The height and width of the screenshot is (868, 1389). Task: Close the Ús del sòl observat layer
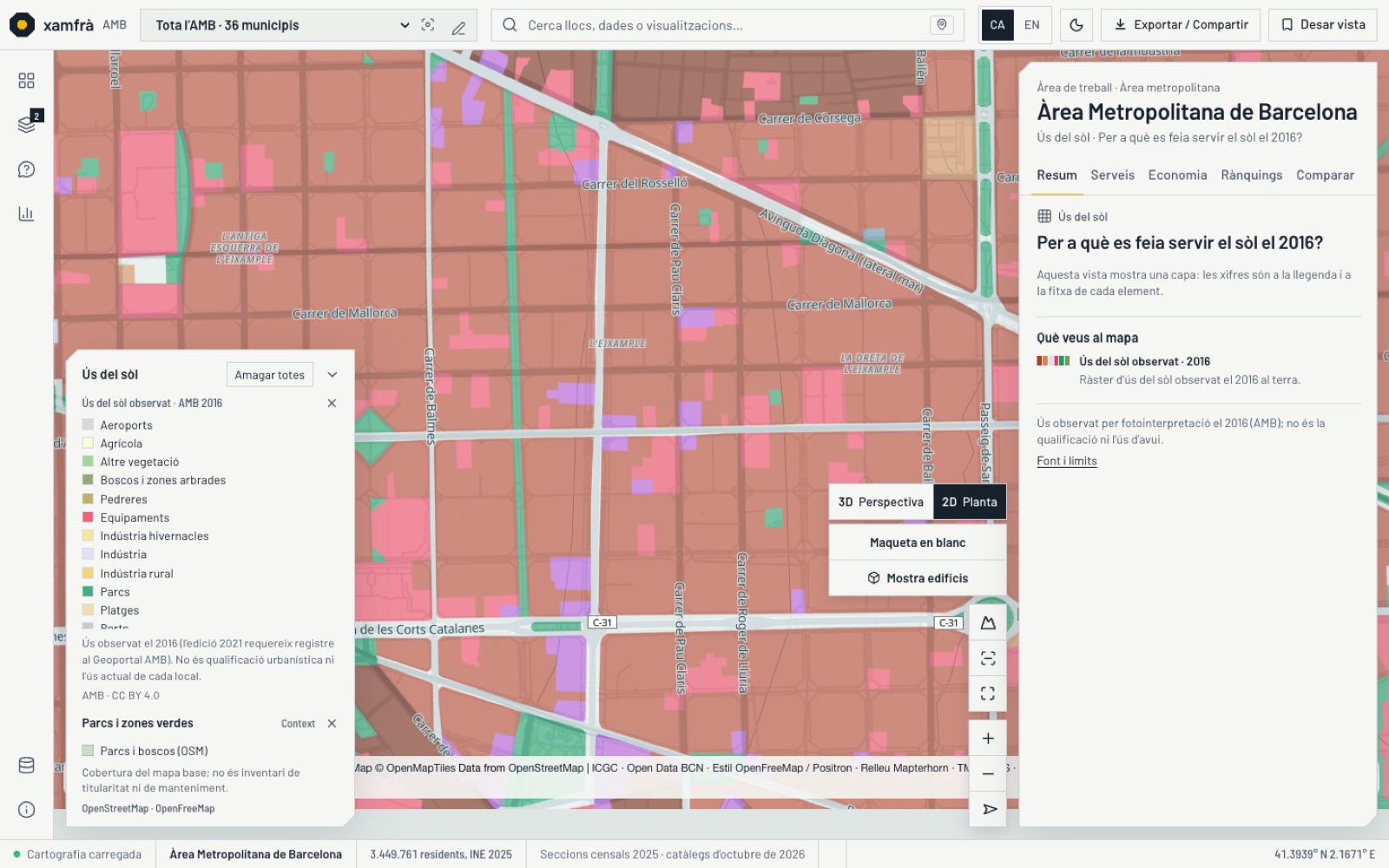[332, 404]
